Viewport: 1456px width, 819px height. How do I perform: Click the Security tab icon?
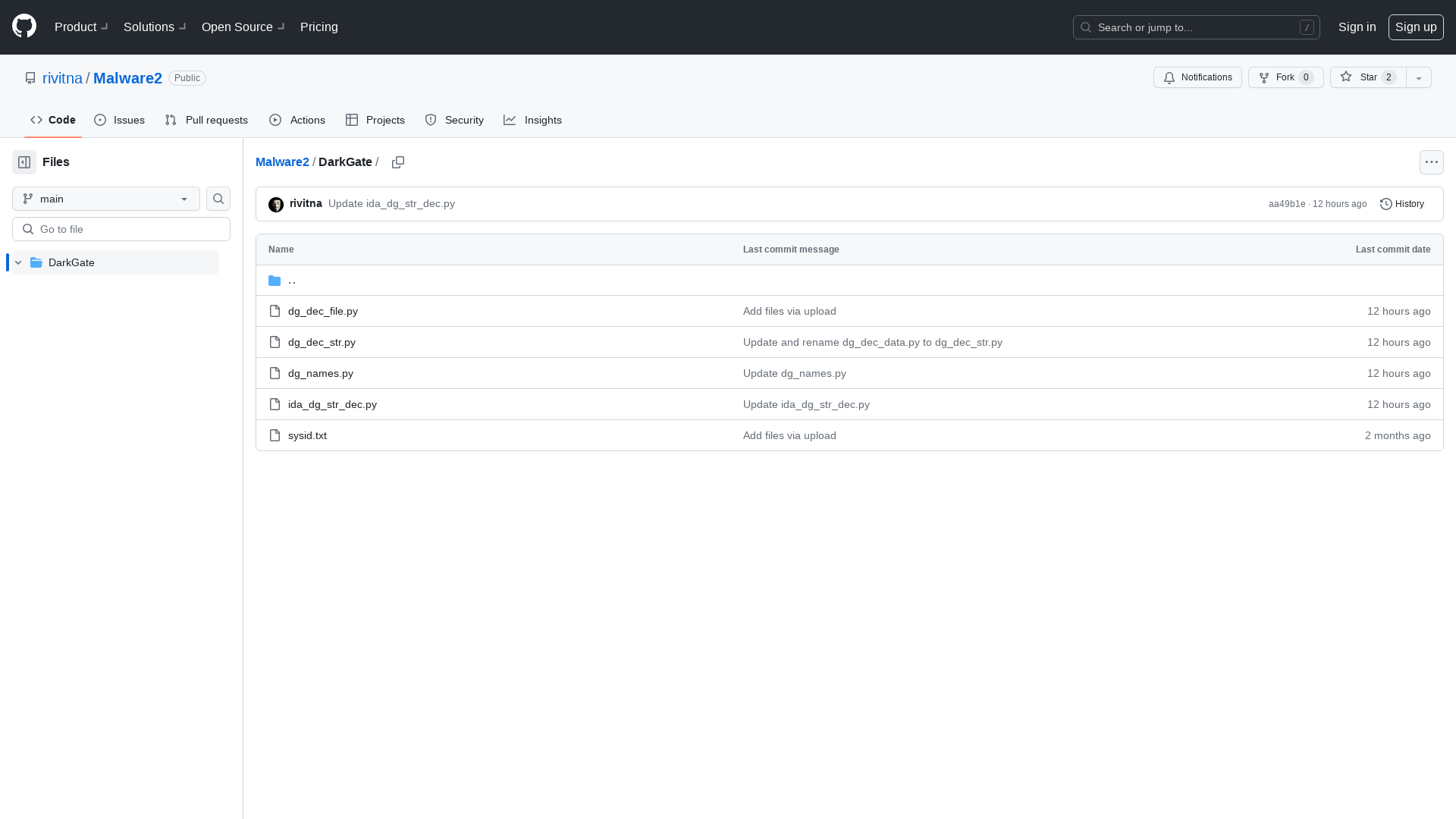tap(431, 120)
